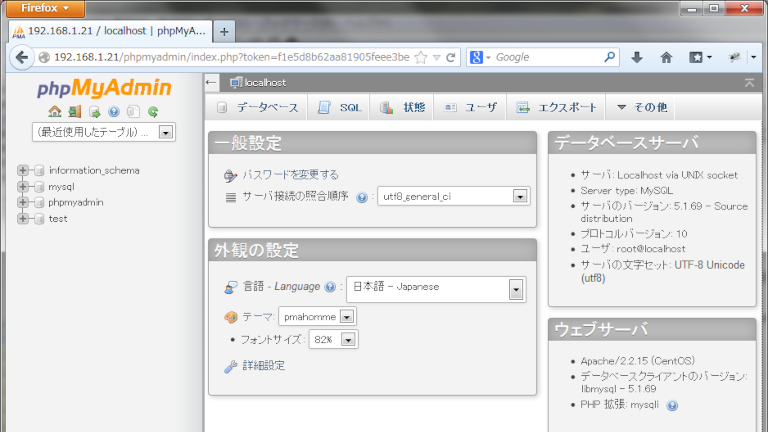Viewport: 768px width, 432px height.
Task: Expand the test database node
Action: click(x=23, y=218)
